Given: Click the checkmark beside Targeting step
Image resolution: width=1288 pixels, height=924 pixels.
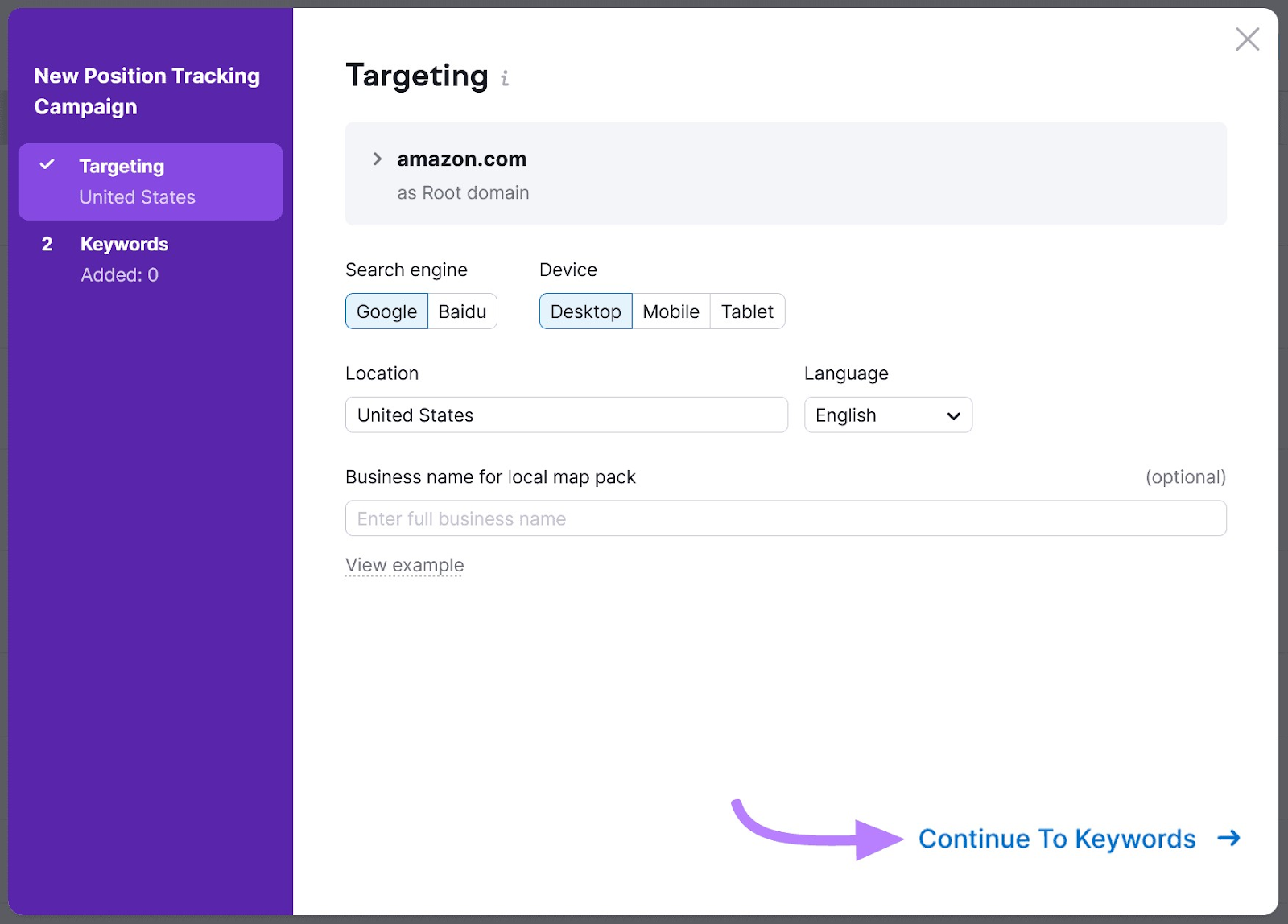Looking at the screenshot, I should click(x=48, y=166).
